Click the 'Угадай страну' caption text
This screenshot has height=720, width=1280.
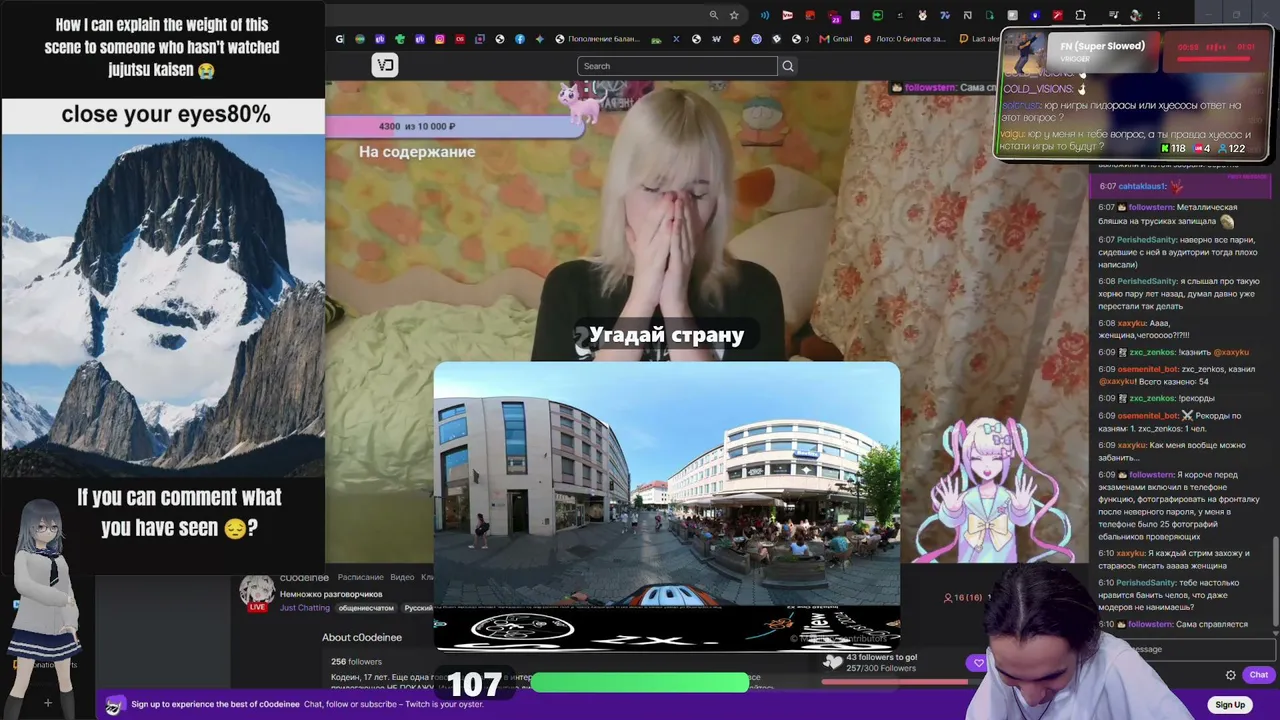pyautogui.click(x=667, y=335)
